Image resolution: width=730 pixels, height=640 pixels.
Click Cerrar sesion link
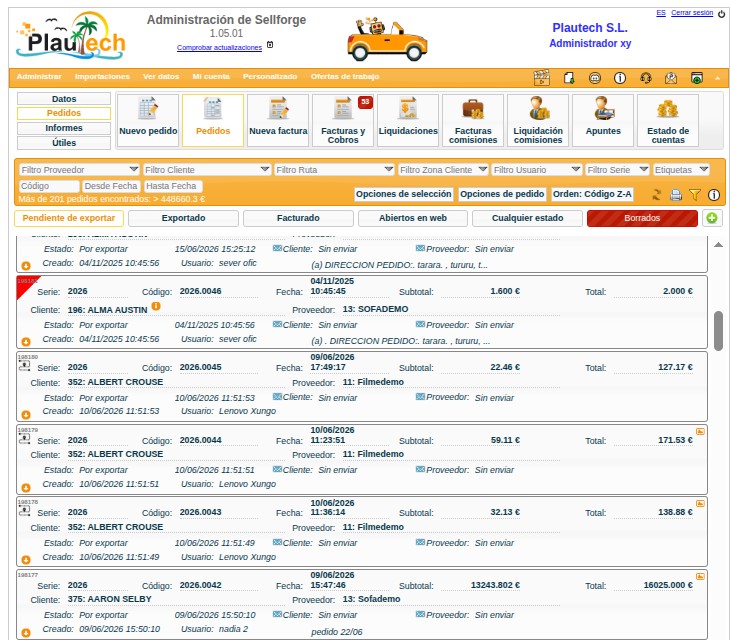tap(692, 13)
